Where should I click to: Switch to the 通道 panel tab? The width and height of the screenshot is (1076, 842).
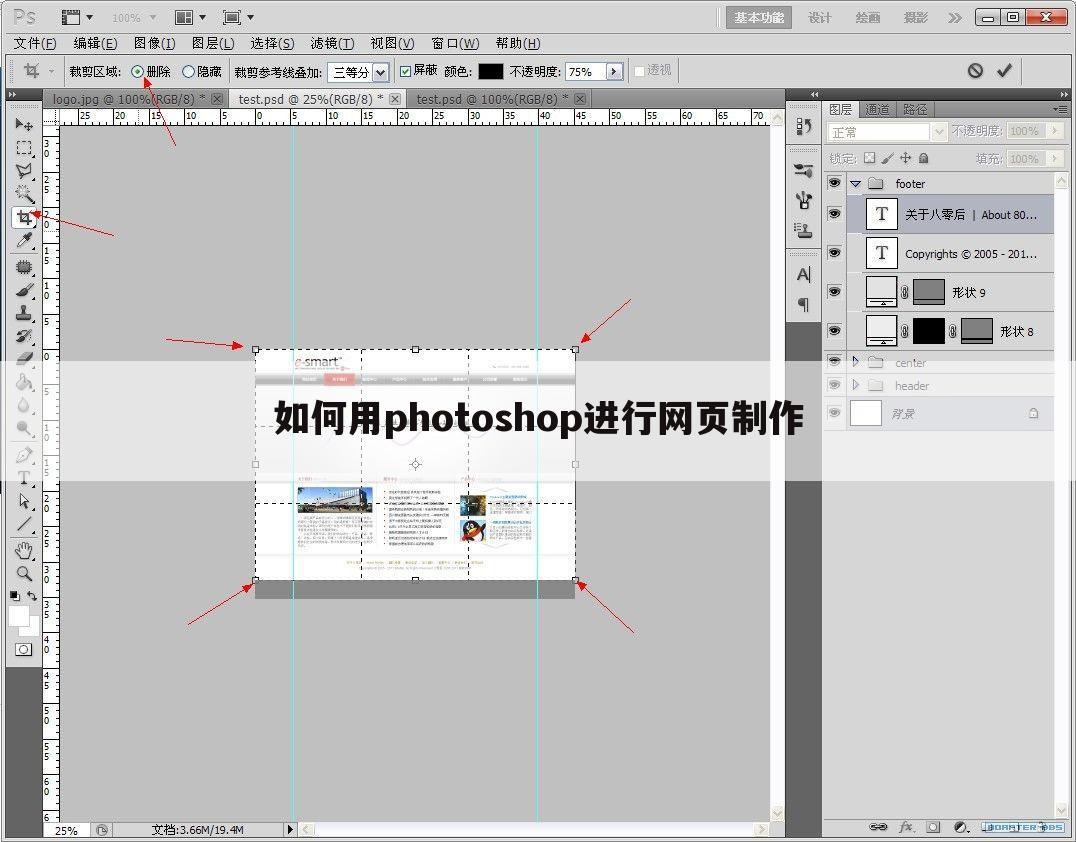(877, 109)
